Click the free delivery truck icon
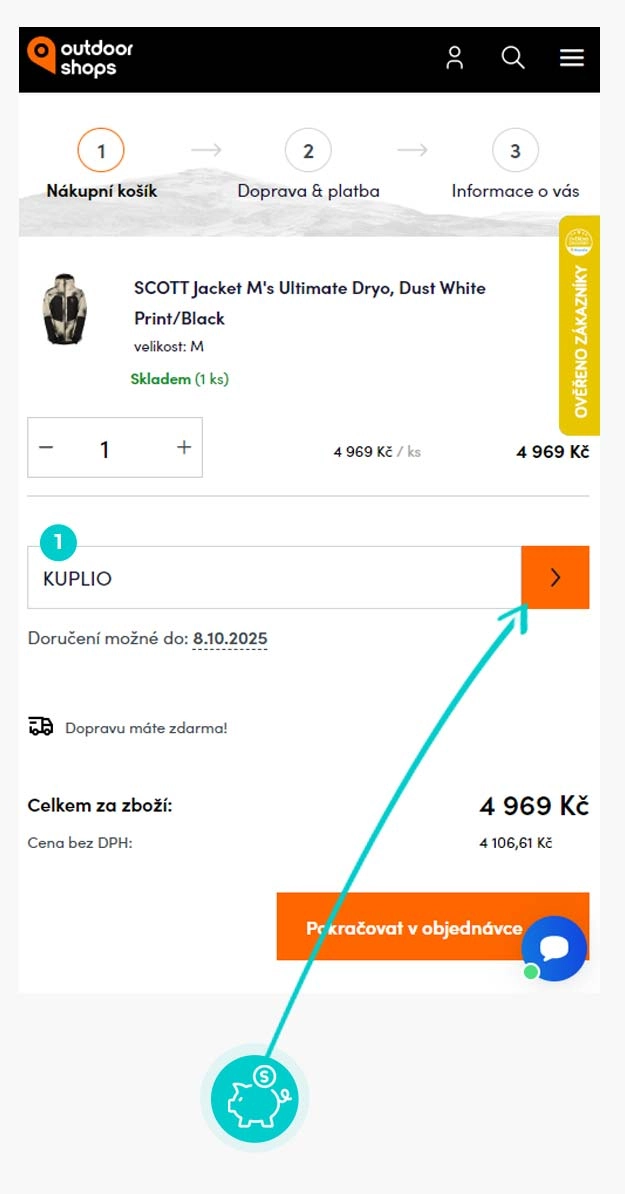The image size is (625, 1194). 41,727
